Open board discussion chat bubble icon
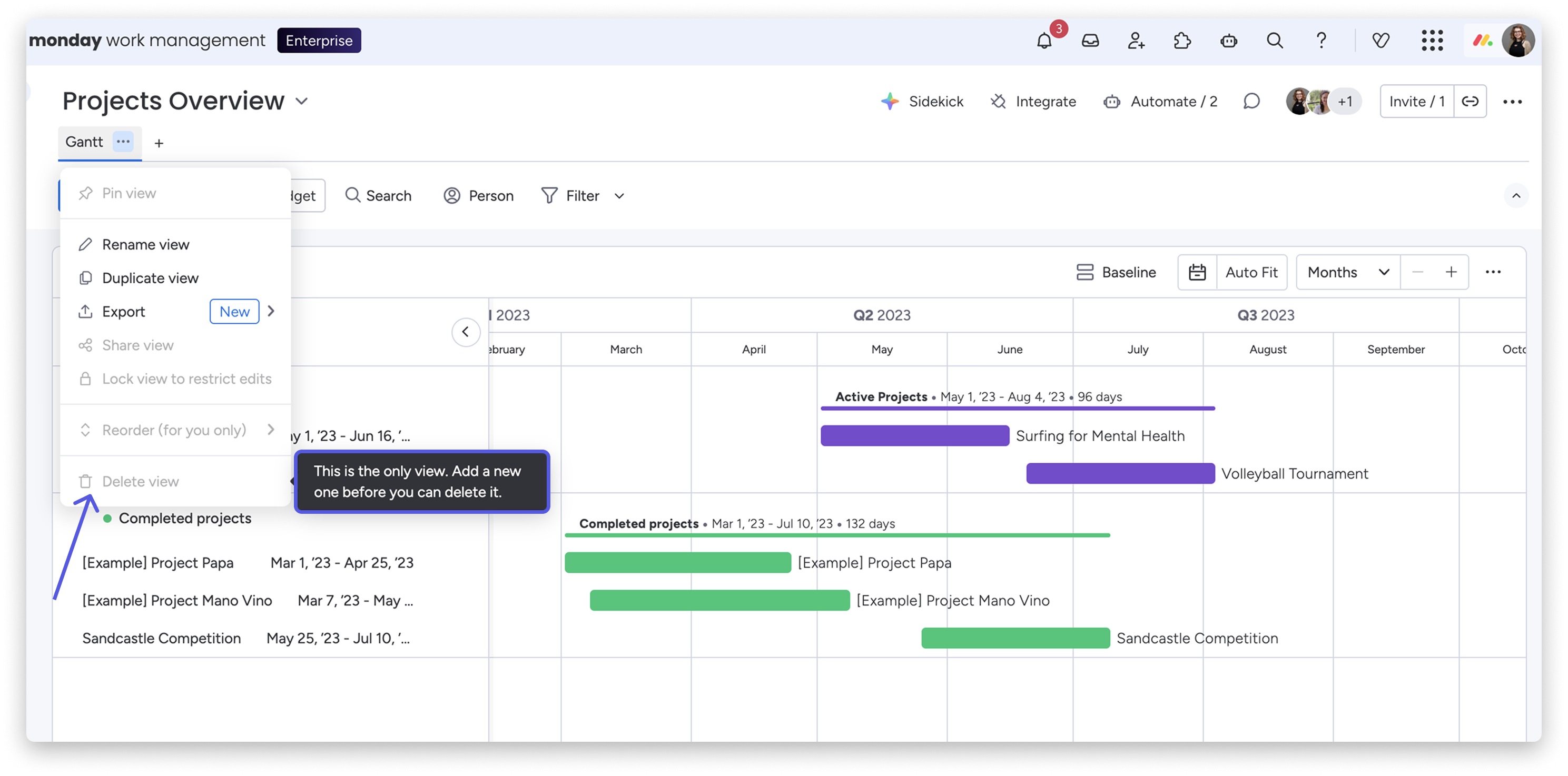 1251,102
